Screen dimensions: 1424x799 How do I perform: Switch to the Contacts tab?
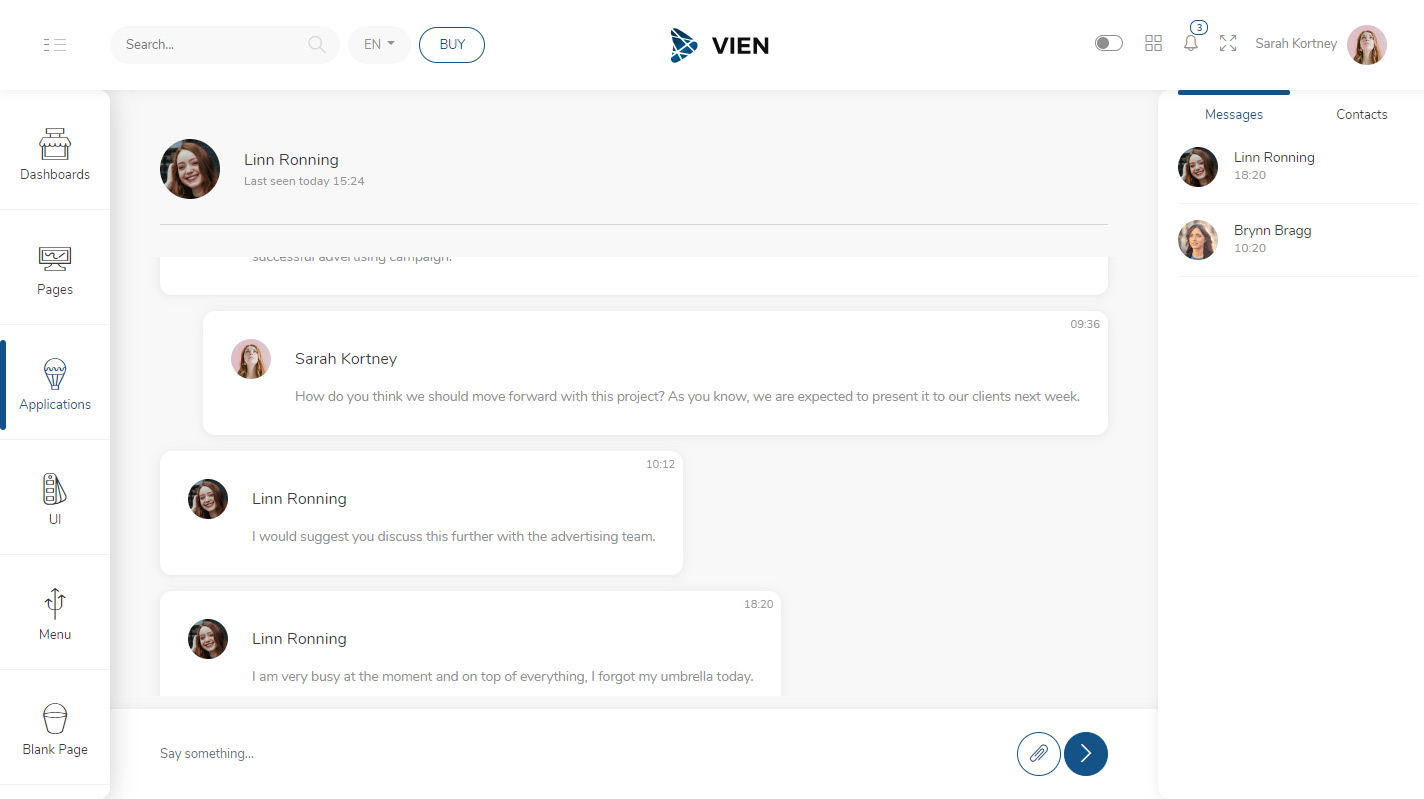point(1361,114)
